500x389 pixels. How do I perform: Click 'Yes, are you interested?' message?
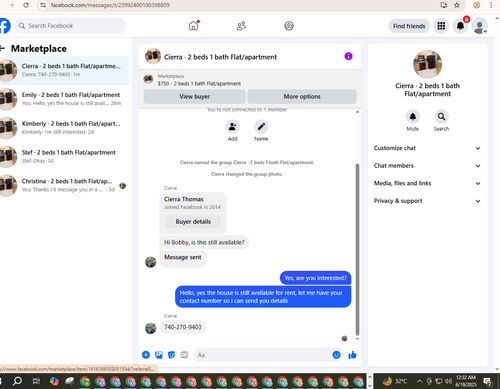(315, 278)
